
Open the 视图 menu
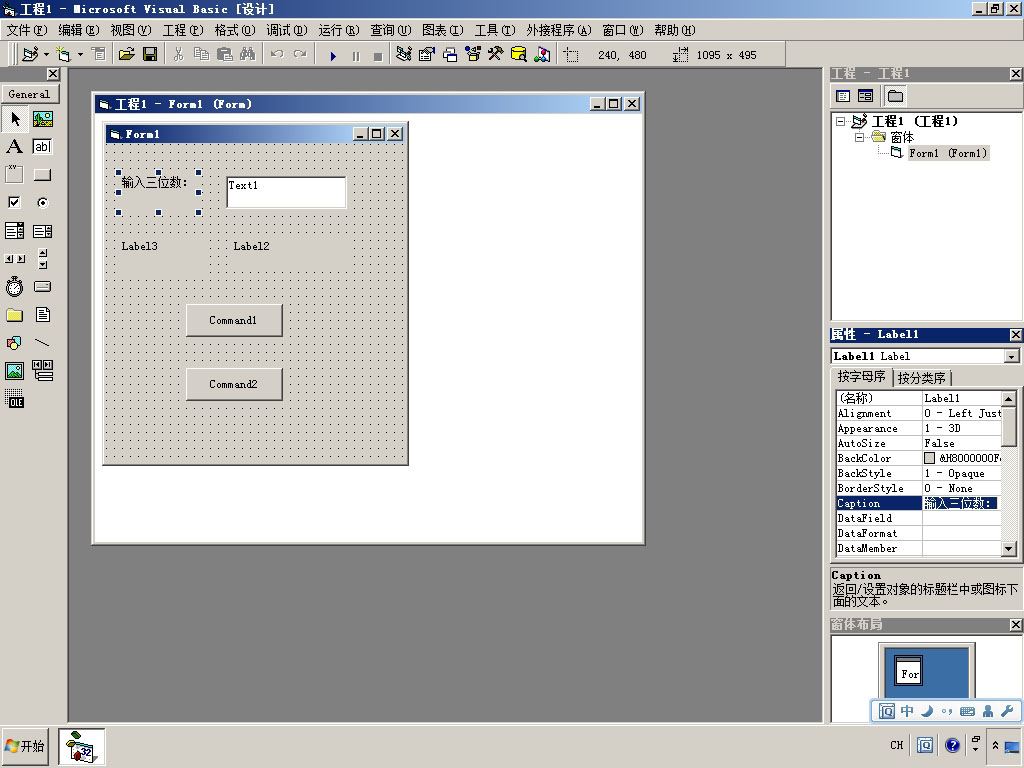[131, 30]
